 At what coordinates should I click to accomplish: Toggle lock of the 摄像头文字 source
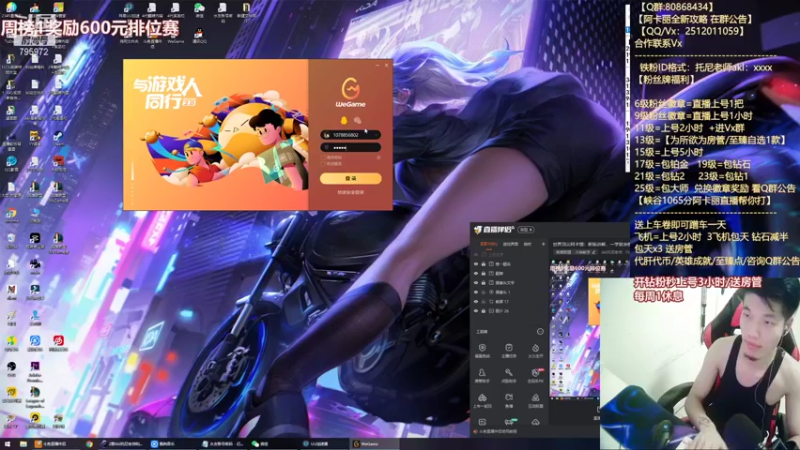point(484,283)
